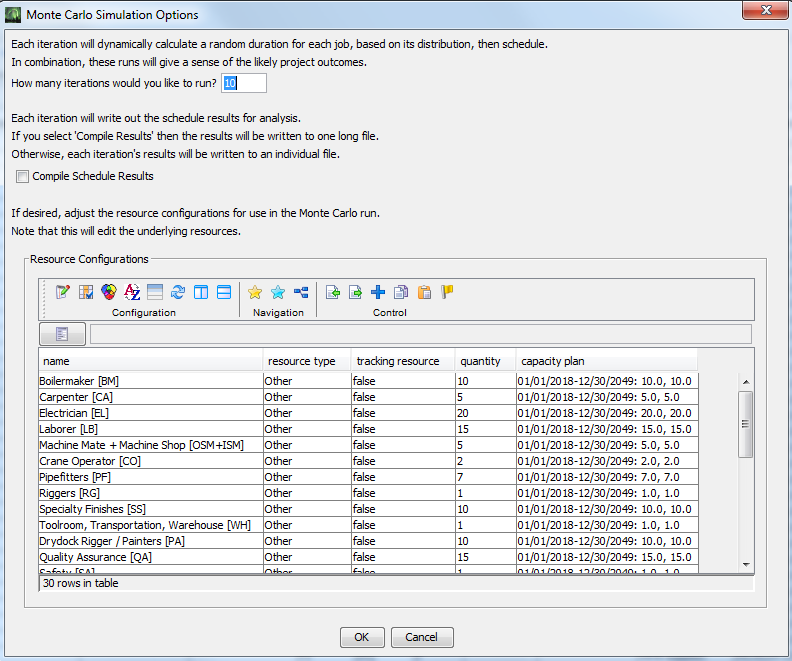The image size is (792, 661).
Task: Select Drydock Rigger / Painters [PA] row
Action: click(369, 541)
